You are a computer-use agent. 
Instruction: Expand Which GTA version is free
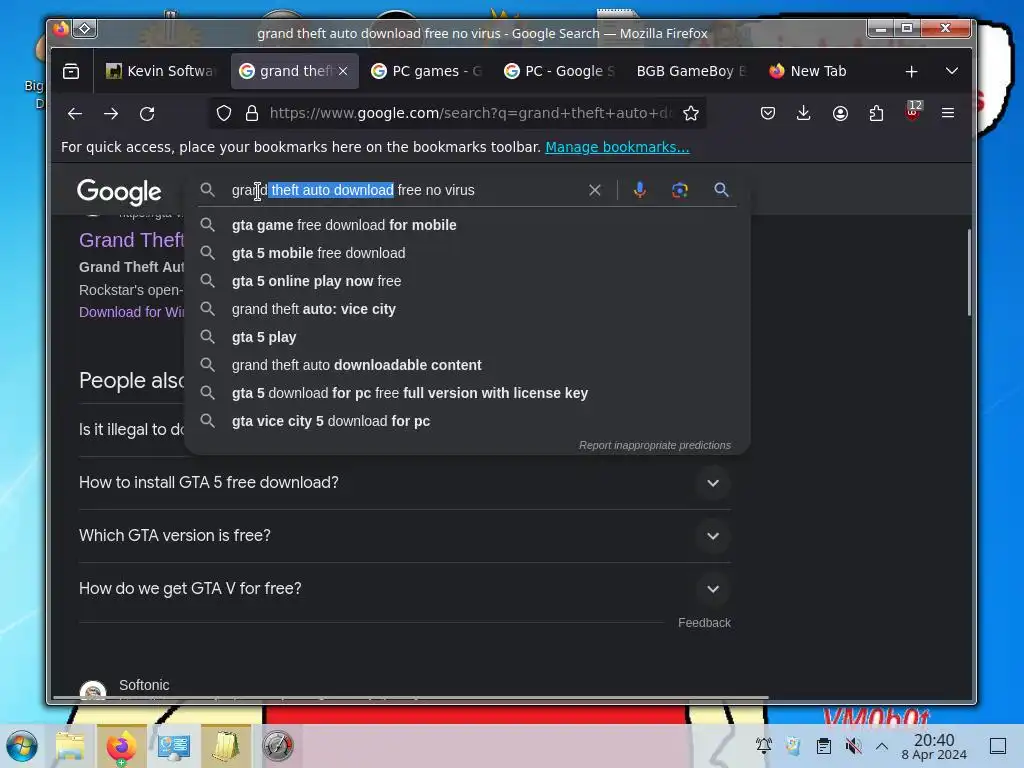(x=405, y=536)
